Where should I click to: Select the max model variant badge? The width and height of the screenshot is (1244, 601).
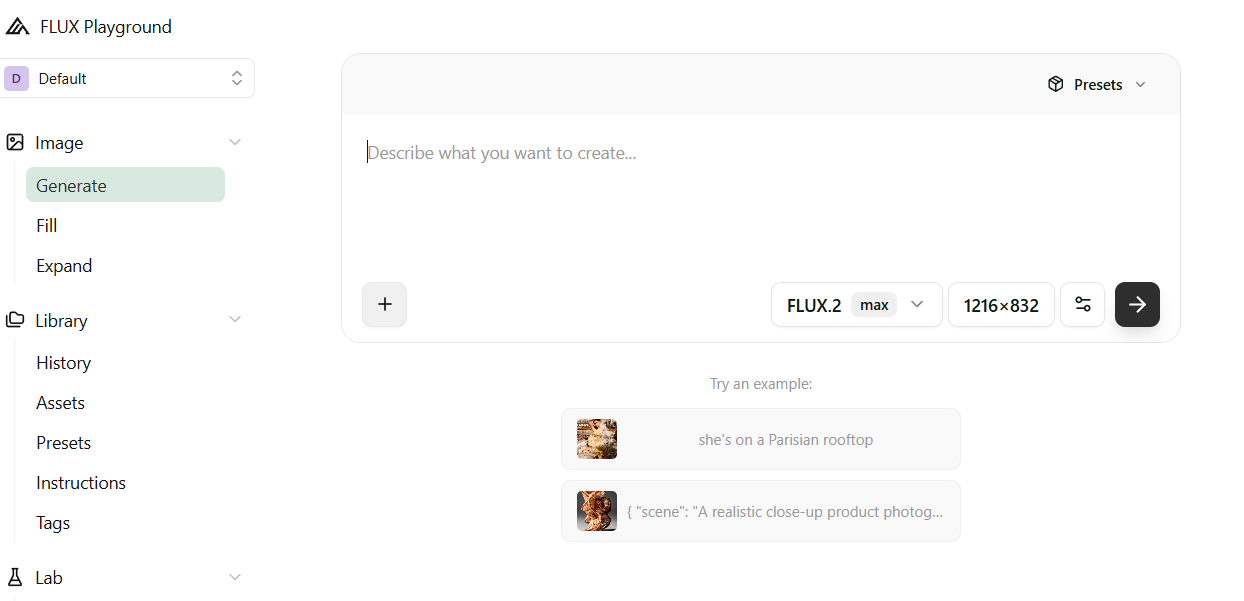[x=873, y=304]
